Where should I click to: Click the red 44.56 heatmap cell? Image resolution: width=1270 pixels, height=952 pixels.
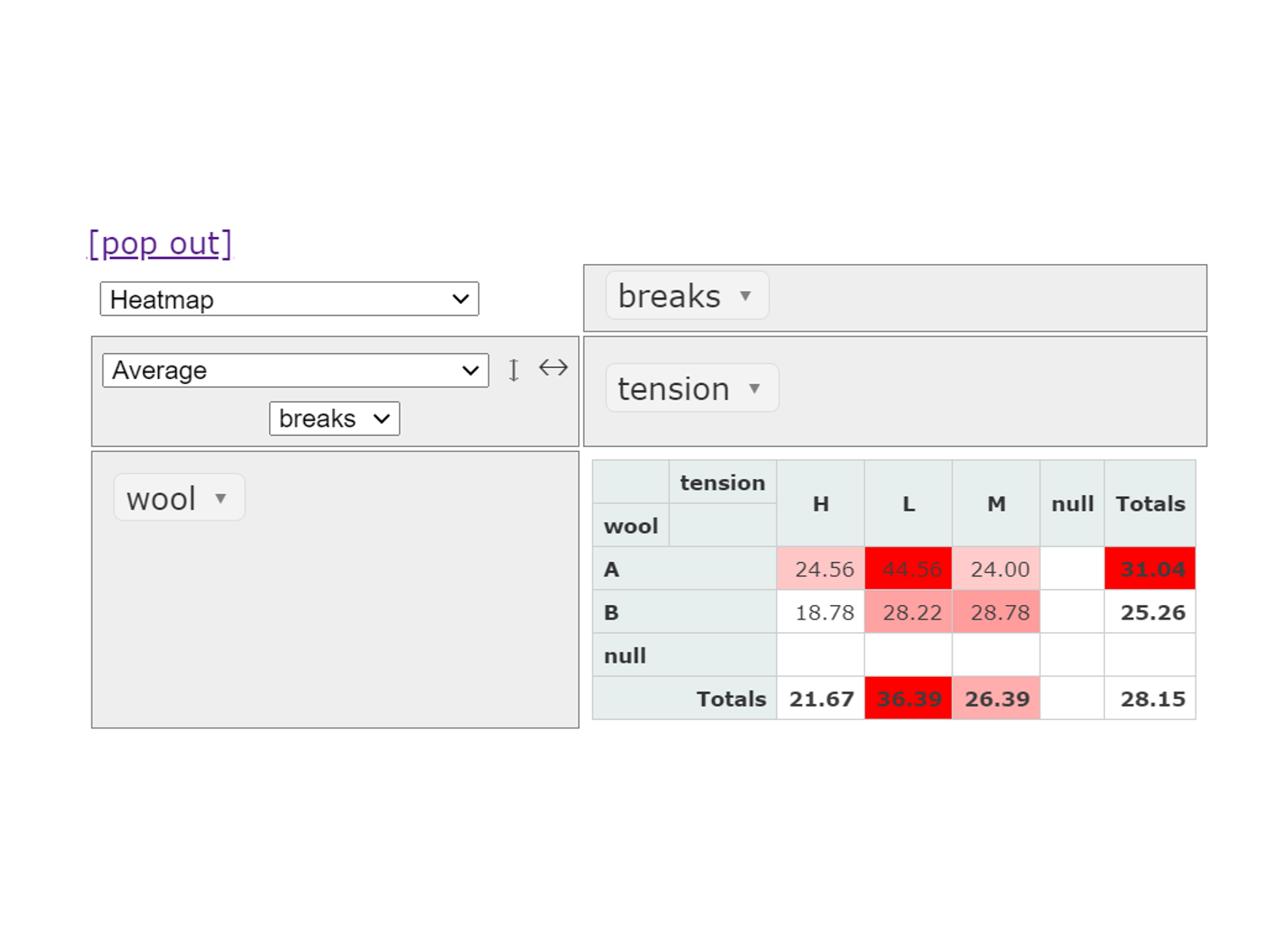pyautogui.click(x=908, y=570)
